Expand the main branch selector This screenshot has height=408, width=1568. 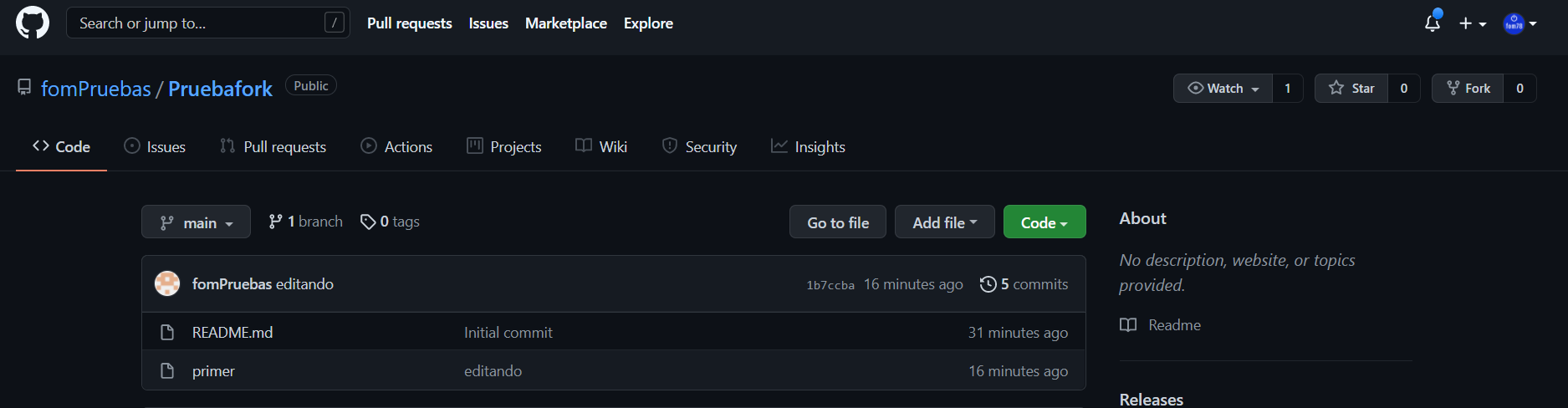coord(196,222)
